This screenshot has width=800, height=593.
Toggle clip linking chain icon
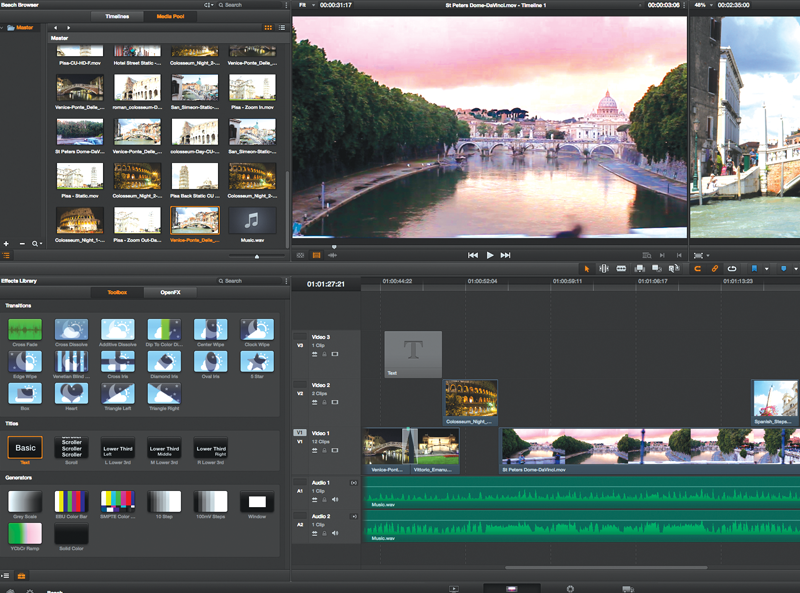click(715, 268)
